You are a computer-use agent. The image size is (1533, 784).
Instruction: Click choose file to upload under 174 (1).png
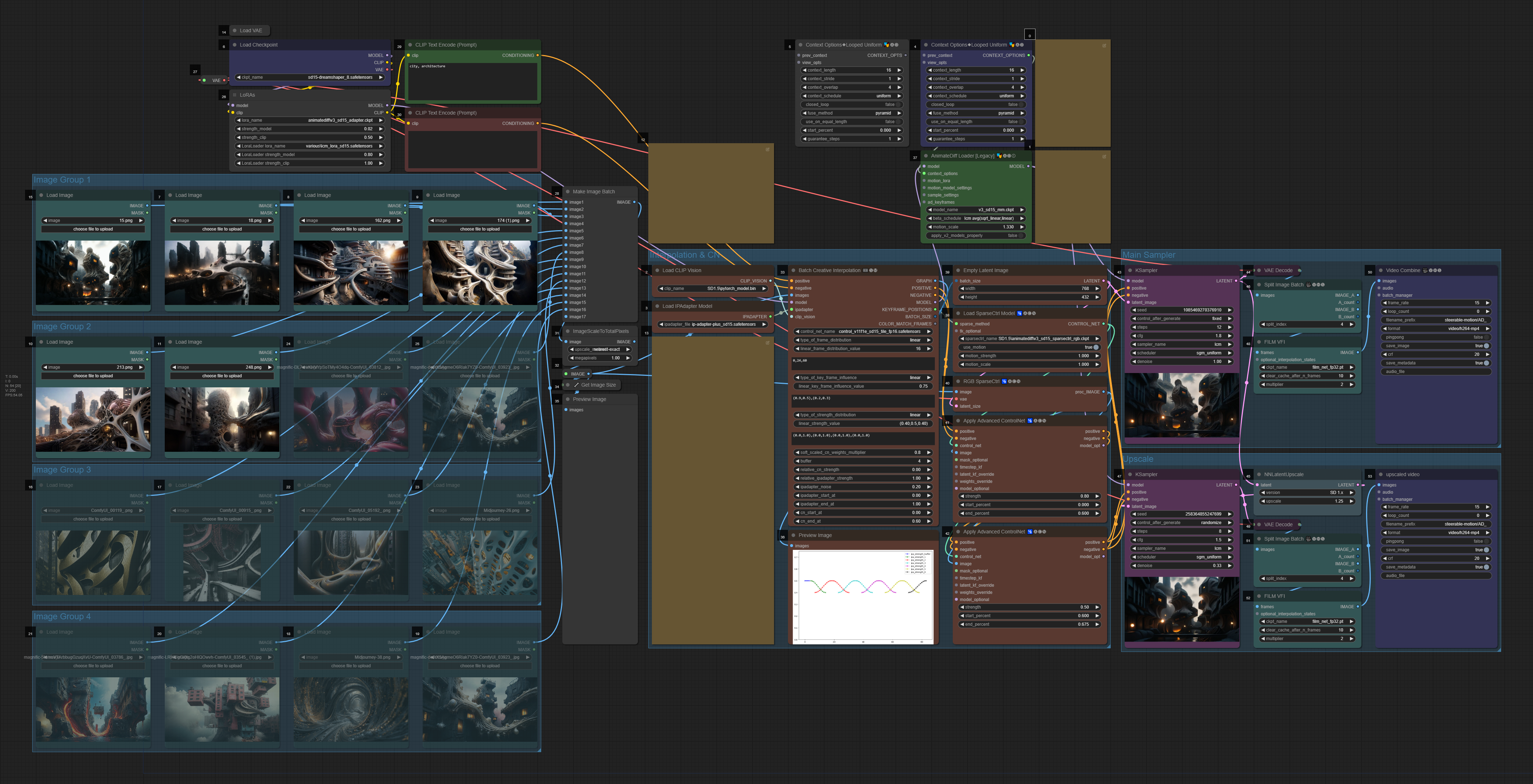point(480,229)
